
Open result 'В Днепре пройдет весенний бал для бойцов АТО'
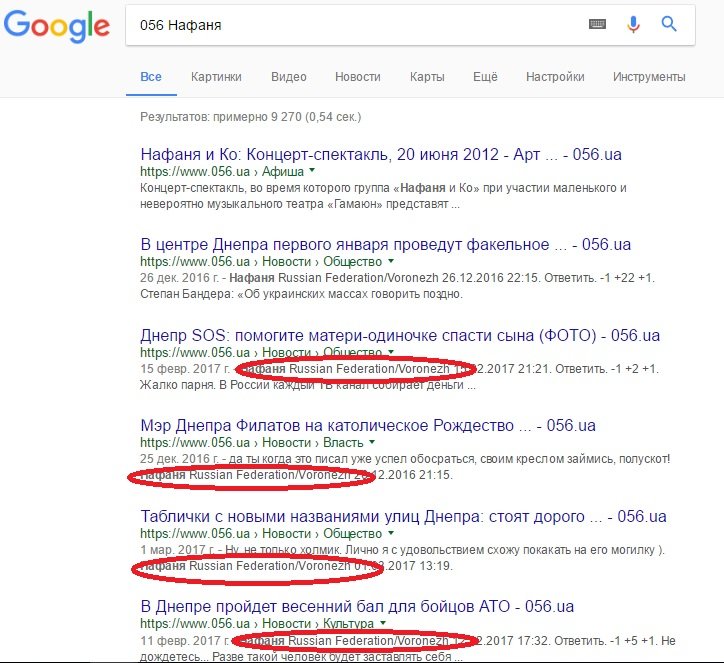(357, 606)
